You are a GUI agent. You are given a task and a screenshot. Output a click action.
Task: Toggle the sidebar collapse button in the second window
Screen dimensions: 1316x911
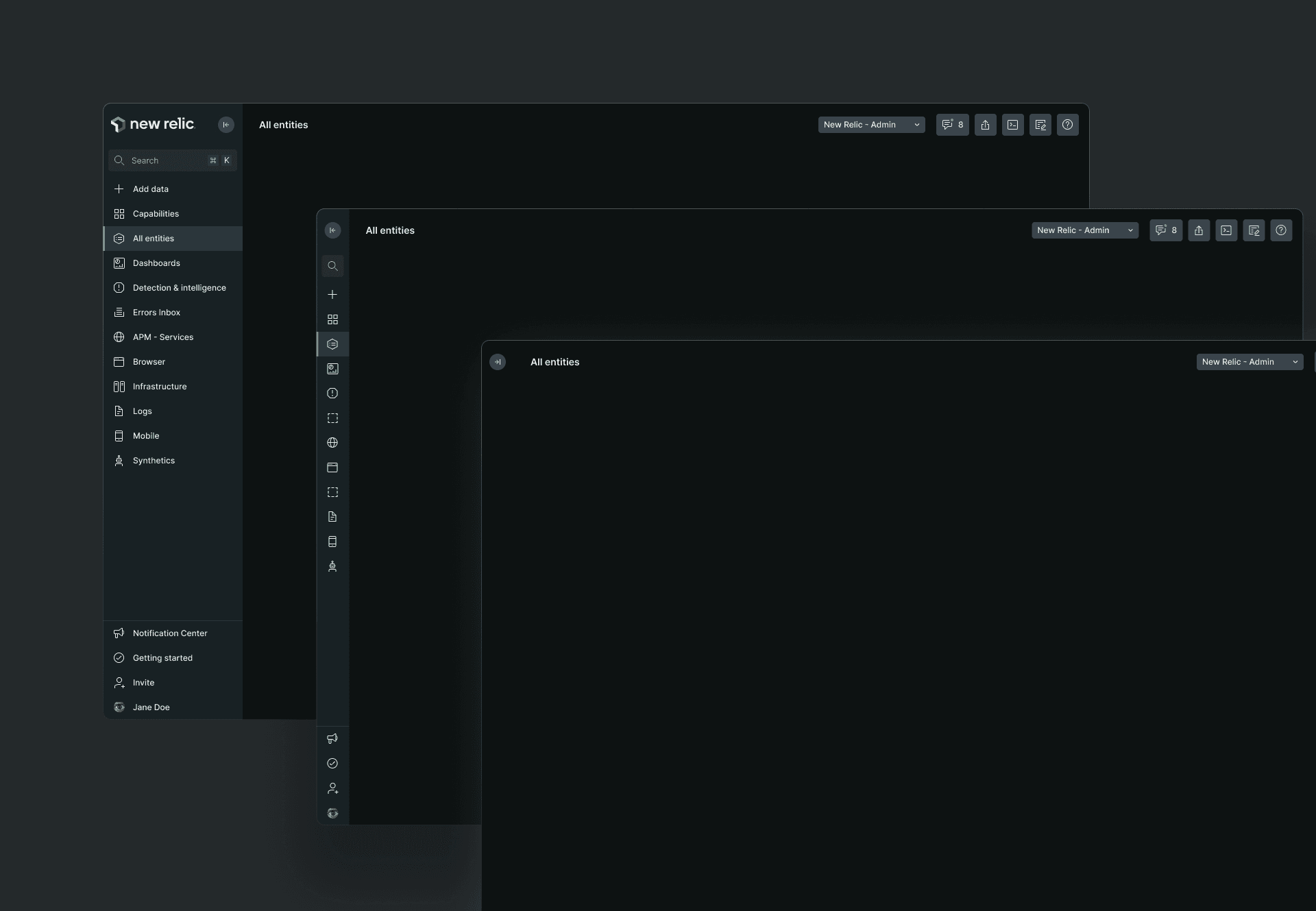coord(332,230)
